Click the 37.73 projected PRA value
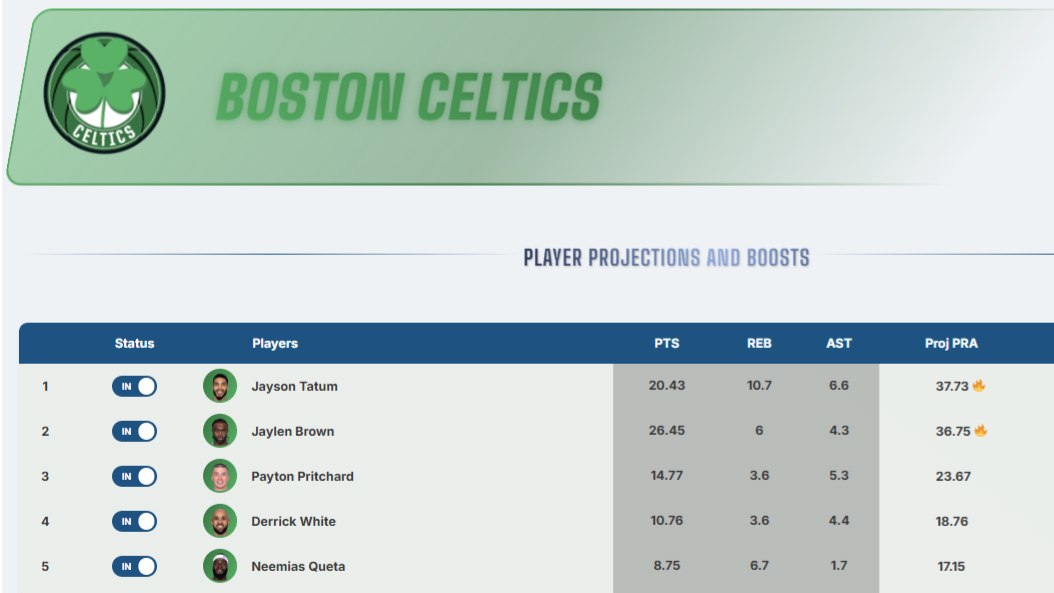This screenshot has height=593, width=1054. 952,386
